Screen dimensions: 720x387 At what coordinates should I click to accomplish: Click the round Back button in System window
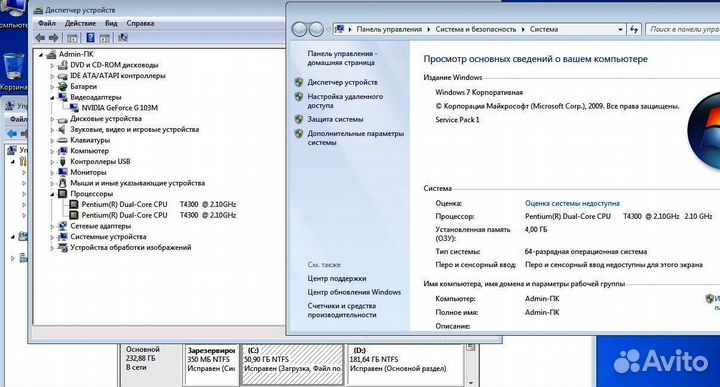(299, 29)
